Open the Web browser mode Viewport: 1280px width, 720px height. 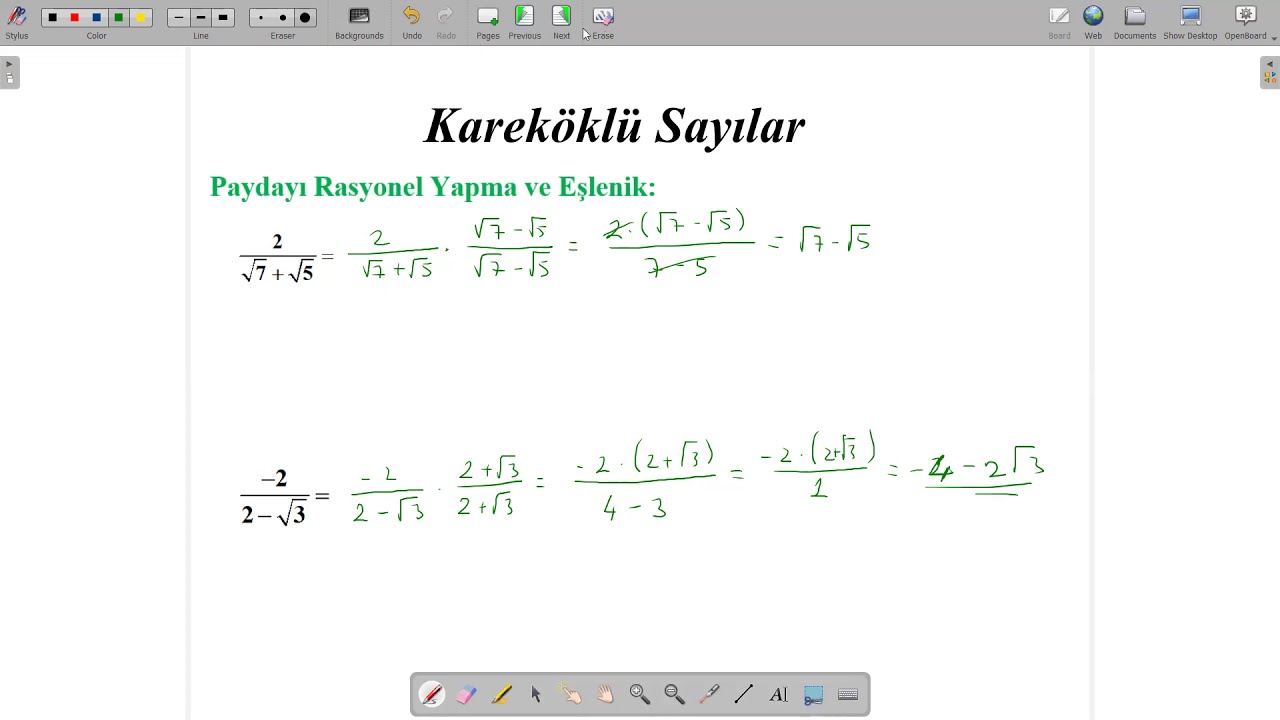[1093, 22]
